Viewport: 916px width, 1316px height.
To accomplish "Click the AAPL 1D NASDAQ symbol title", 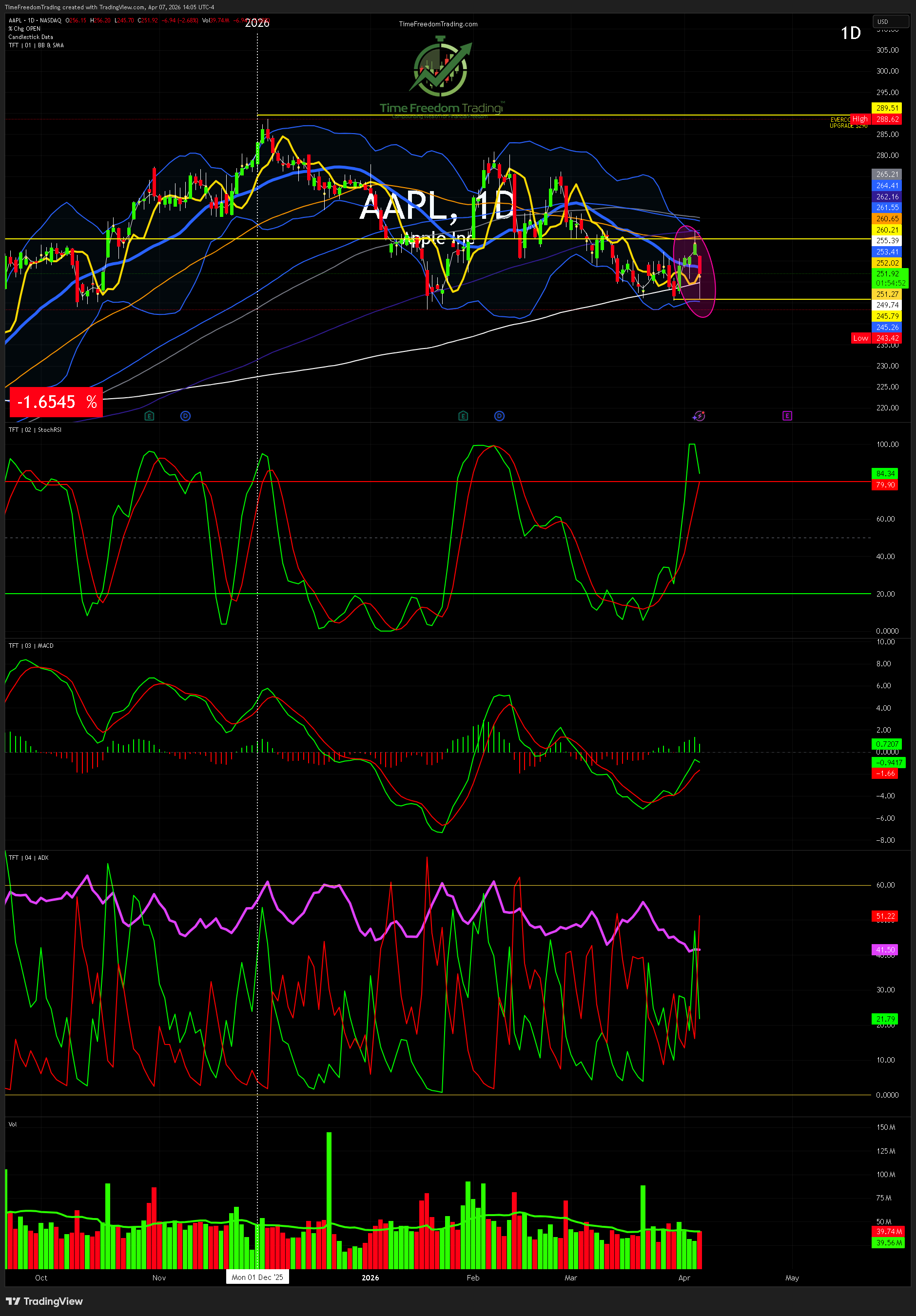I will tap(35, 20).
